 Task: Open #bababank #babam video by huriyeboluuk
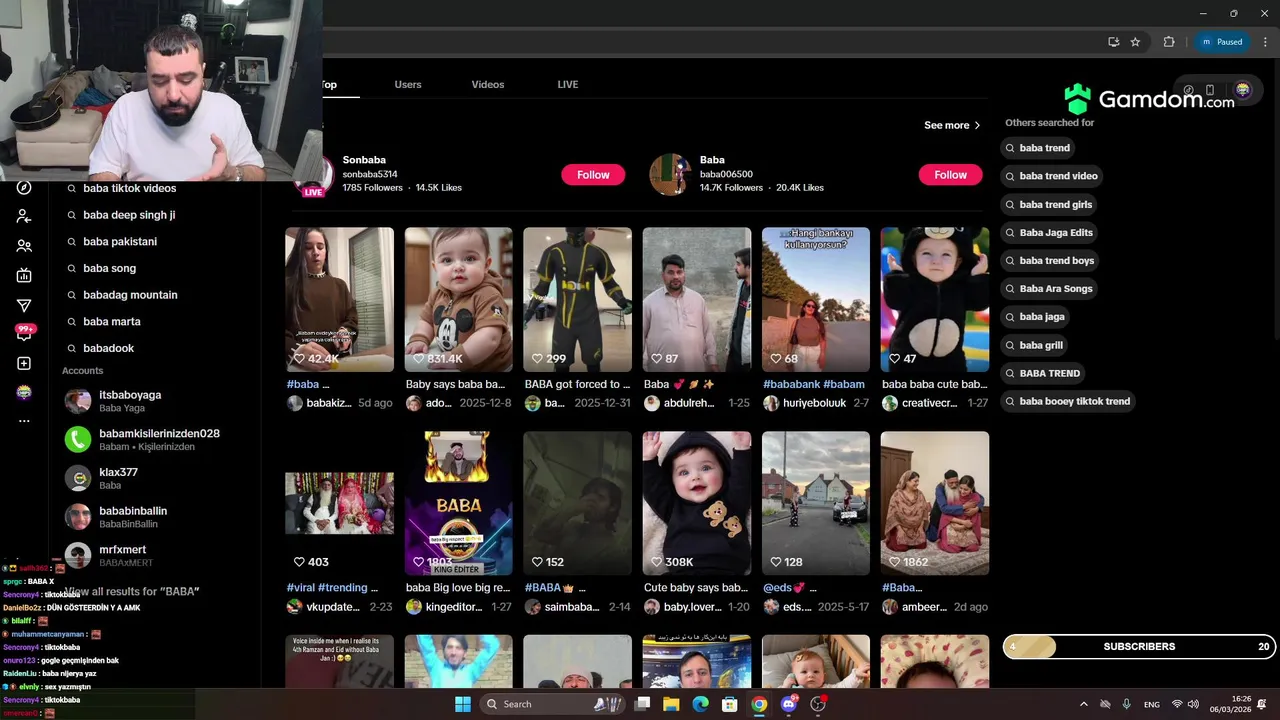tap(816, 300)
